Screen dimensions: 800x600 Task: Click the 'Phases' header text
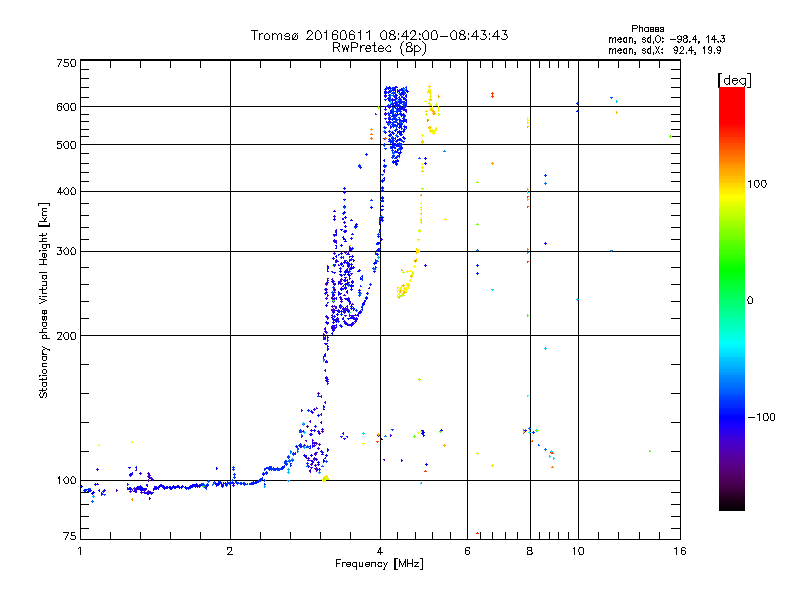click(x=647, y=29)
